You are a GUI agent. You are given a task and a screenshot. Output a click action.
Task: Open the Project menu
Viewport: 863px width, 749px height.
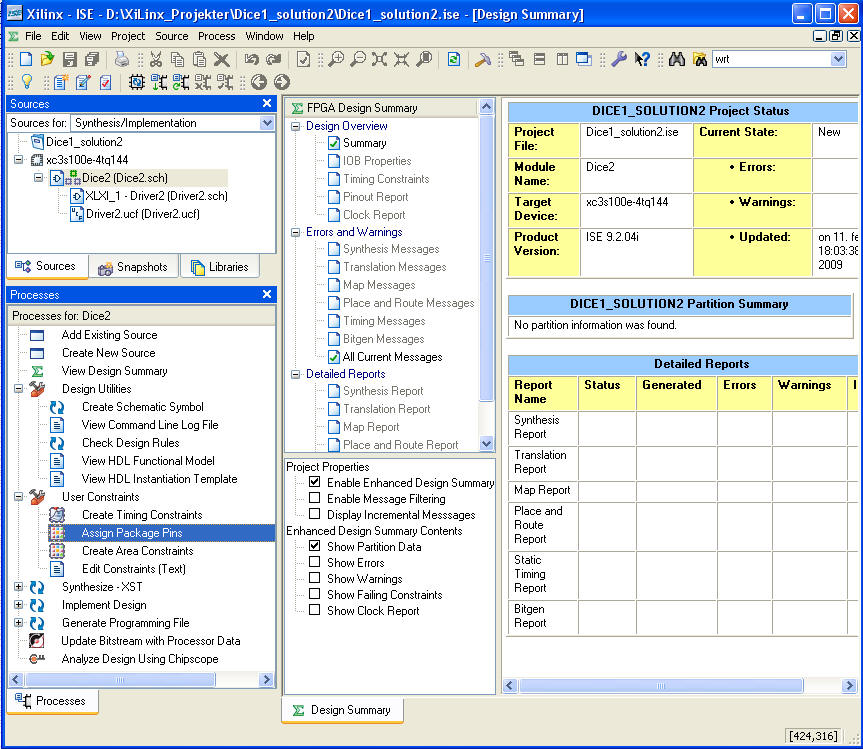tap(128, 36)
